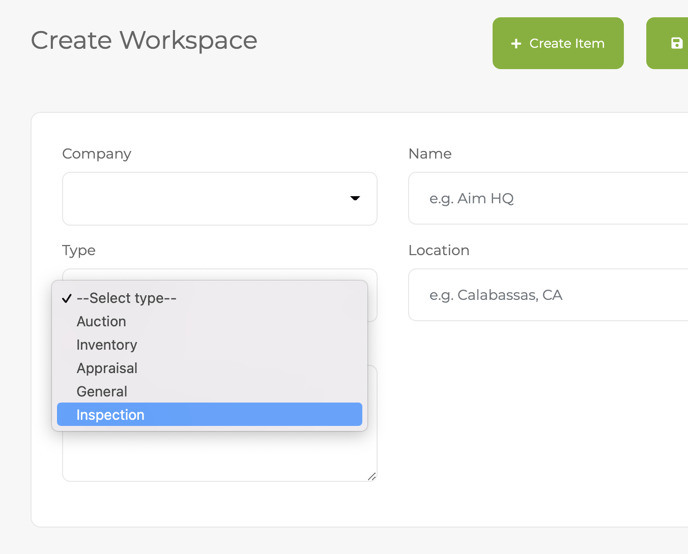
Task: Click the Create Workspace heading
Action: point(144,40)
